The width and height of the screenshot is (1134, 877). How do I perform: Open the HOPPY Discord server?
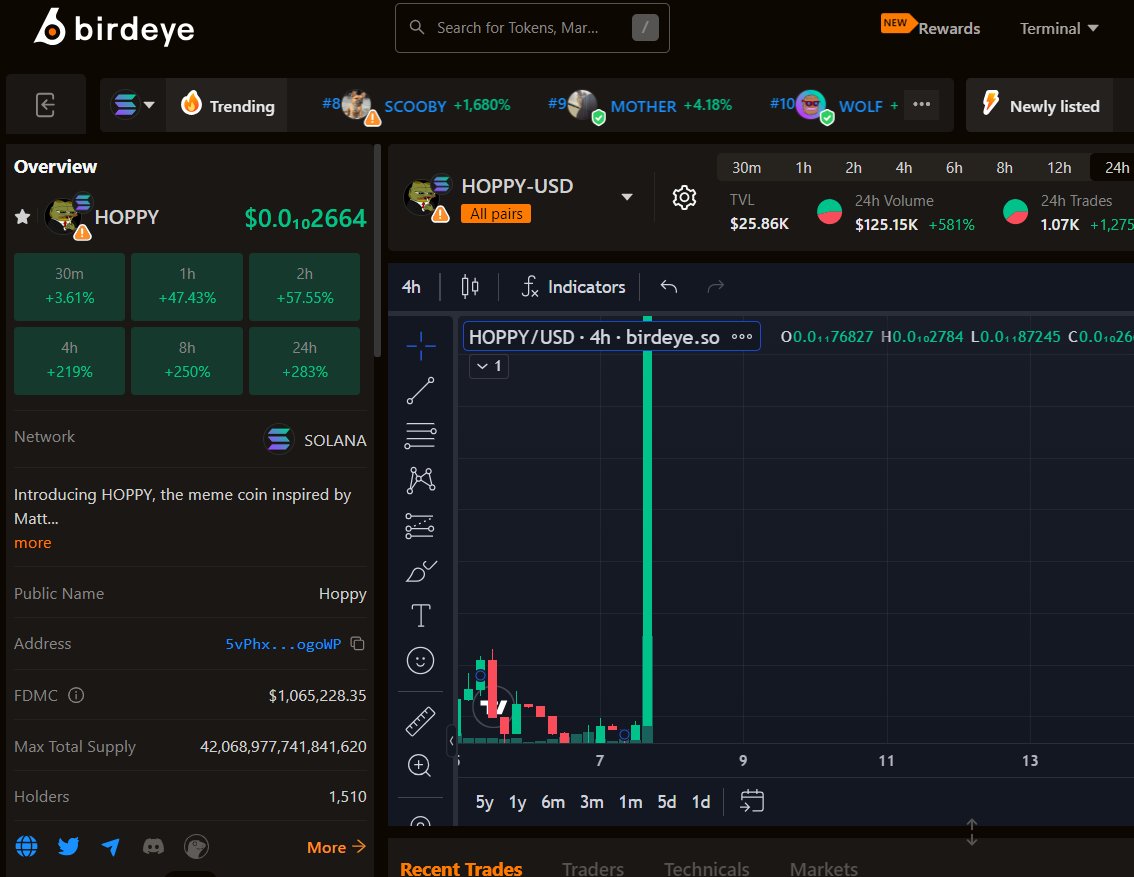tap(153, 846)
